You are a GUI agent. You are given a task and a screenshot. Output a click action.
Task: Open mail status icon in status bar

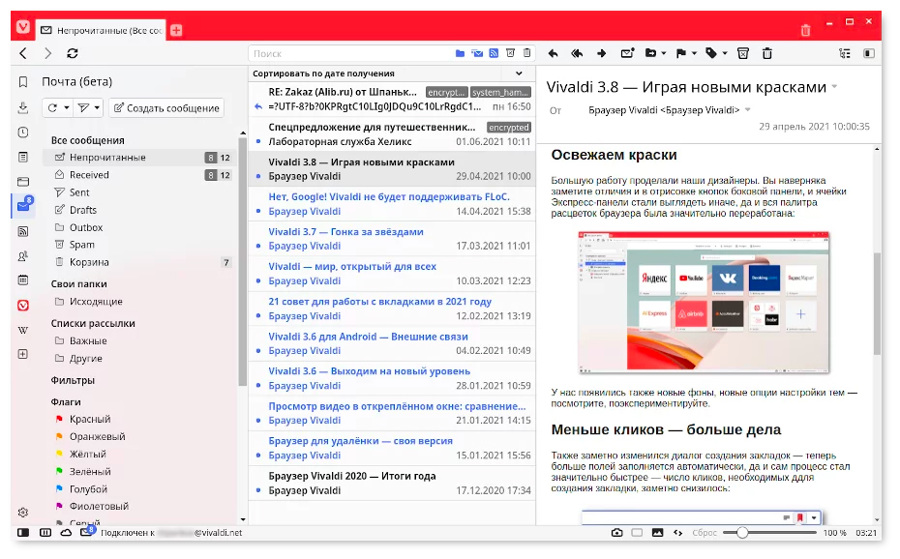87,532
